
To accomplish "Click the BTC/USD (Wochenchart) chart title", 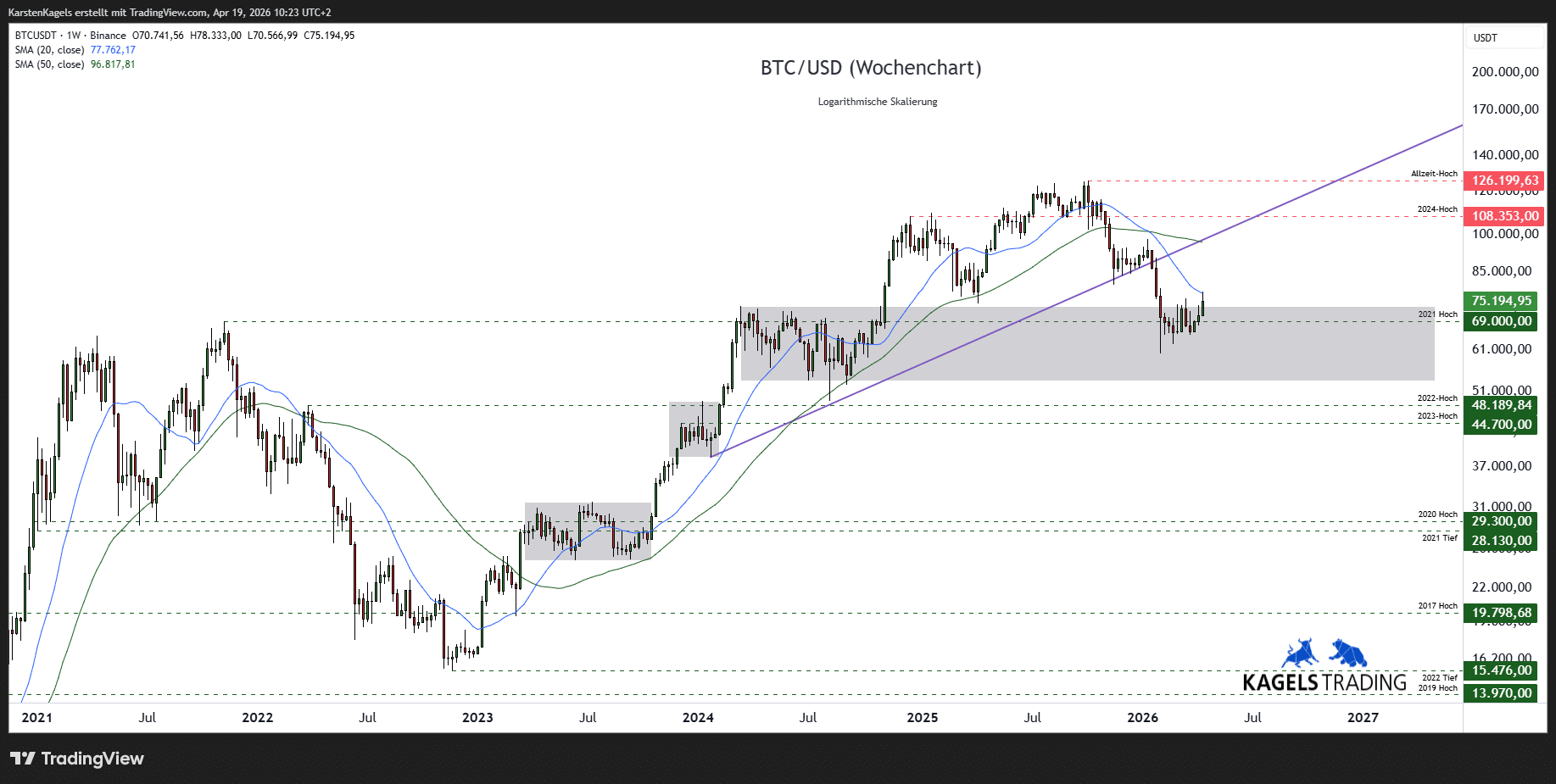I will click(x=871, y=68).
